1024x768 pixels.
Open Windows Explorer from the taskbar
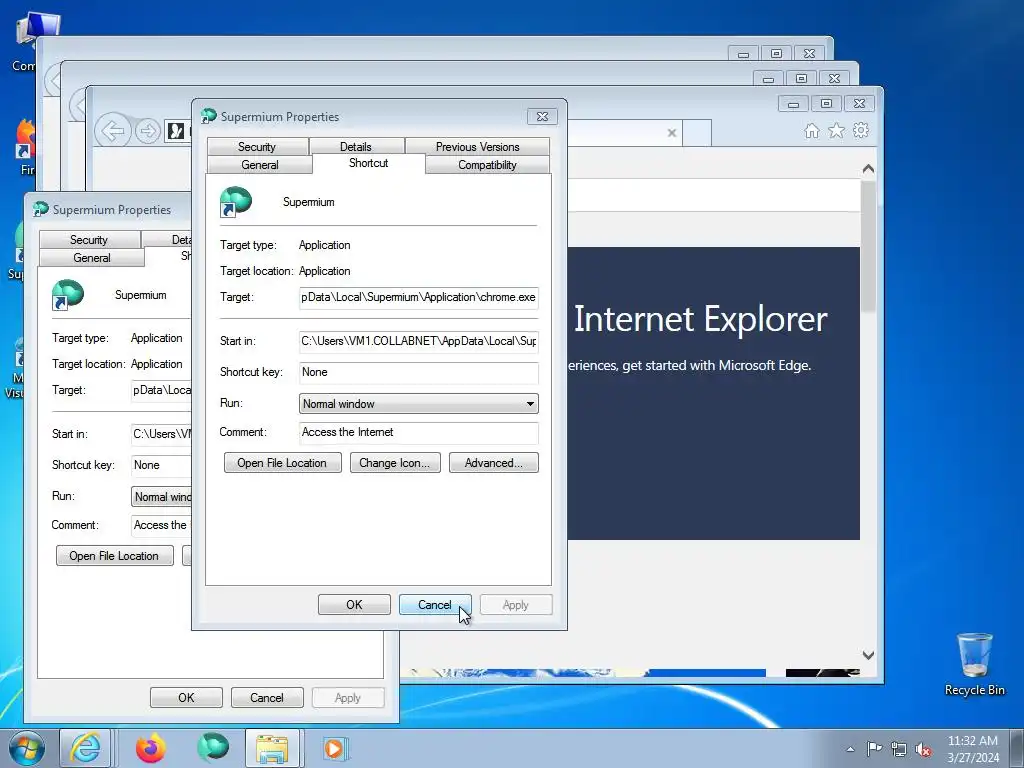click(x=272, y=748)
